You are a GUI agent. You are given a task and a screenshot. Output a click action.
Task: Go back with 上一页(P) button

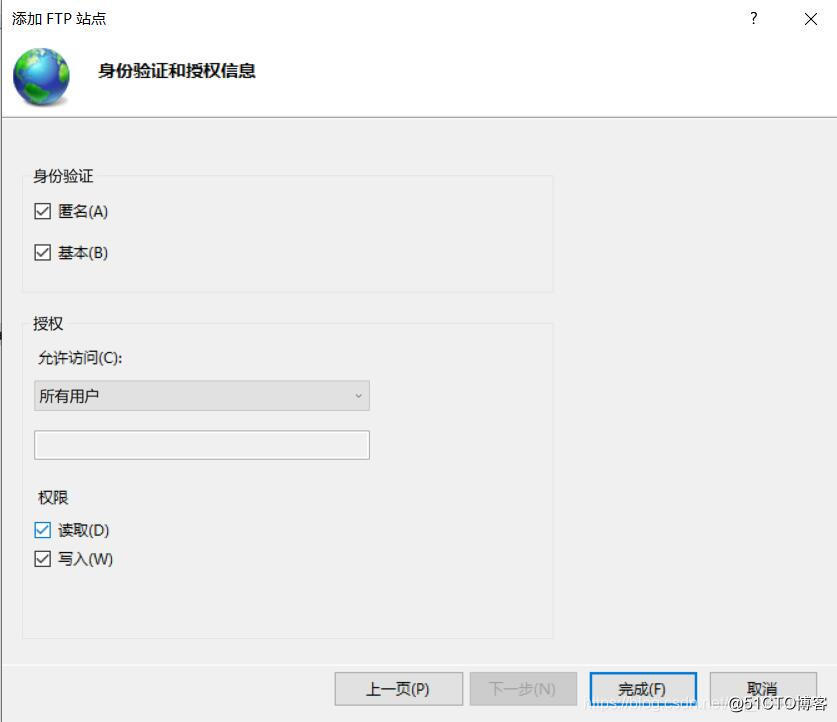[x=398, y=689]
